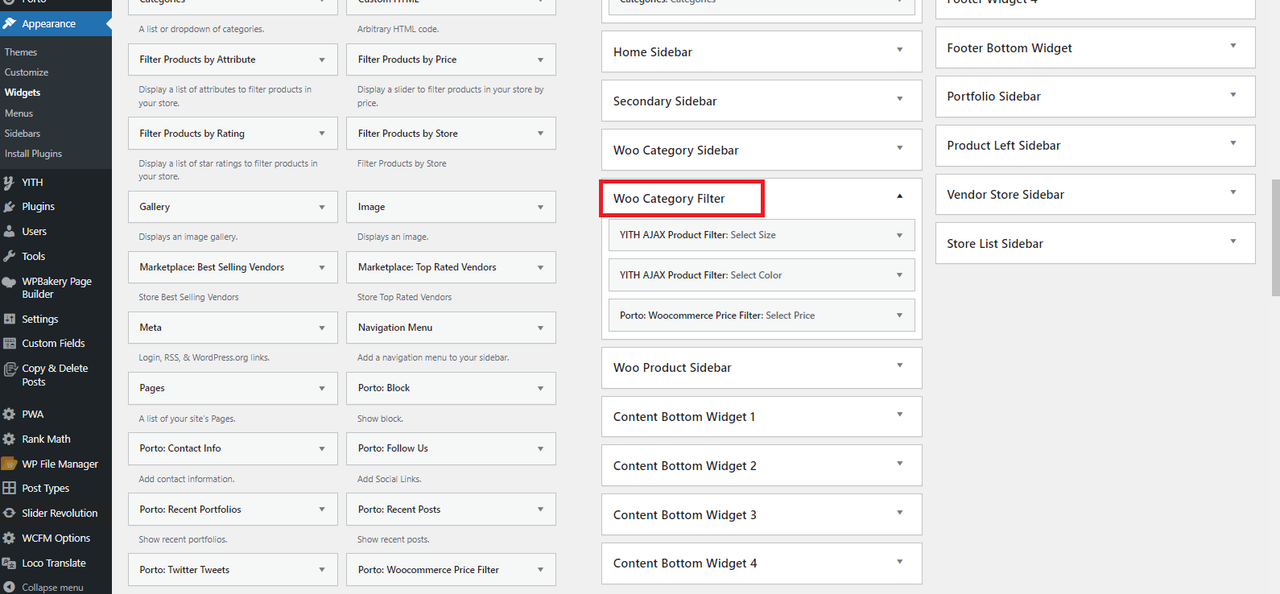Click the Collapse menu arrow icon
Image resolution: width=1280 pixels, height=594 pixels.
click(10, 587)
